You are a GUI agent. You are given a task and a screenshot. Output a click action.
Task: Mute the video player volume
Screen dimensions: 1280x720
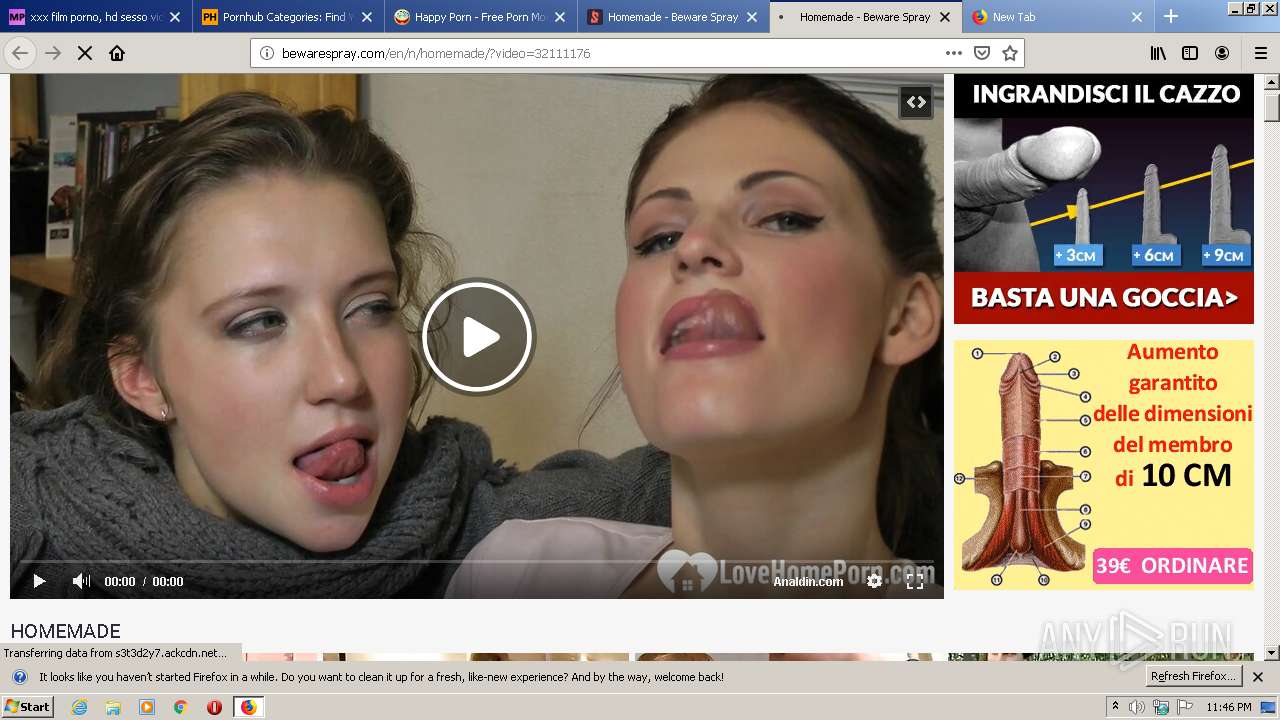(81, 581)
